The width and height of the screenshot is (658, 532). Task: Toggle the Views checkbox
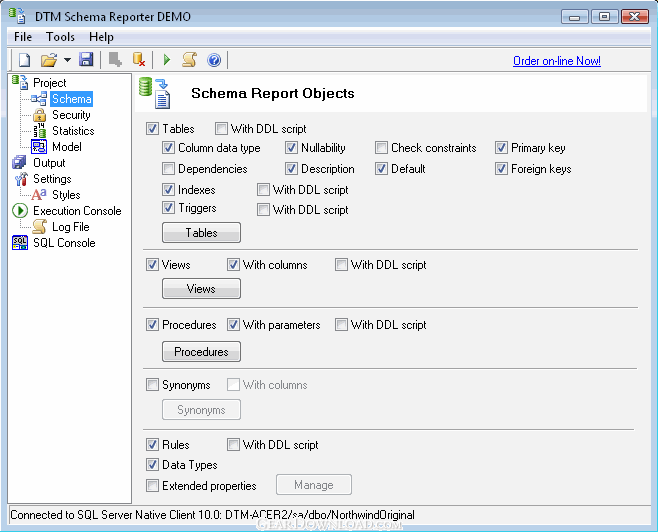(x=152, y=265)
